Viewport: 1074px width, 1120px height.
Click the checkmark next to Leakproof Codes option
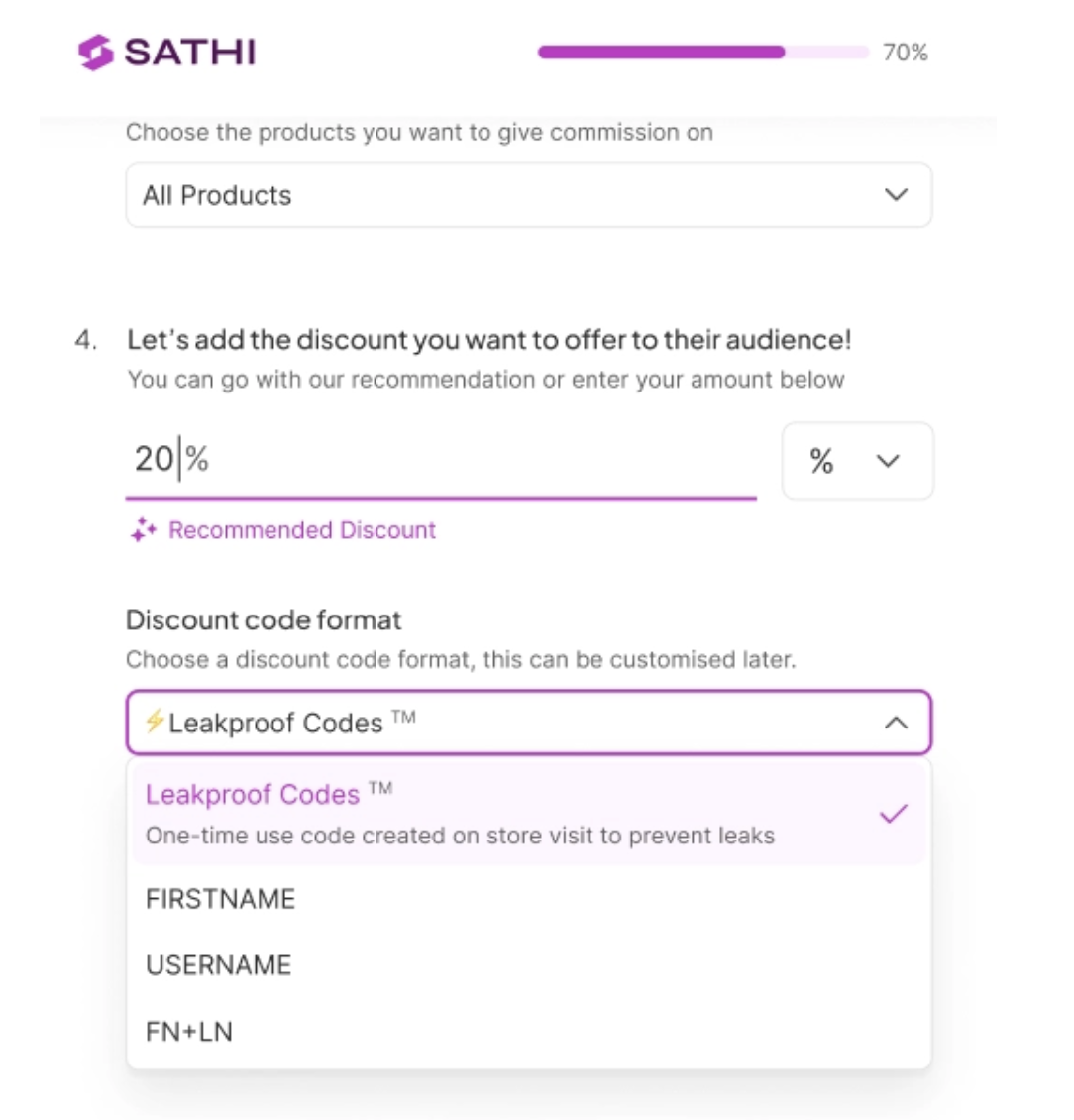point(894,815)
